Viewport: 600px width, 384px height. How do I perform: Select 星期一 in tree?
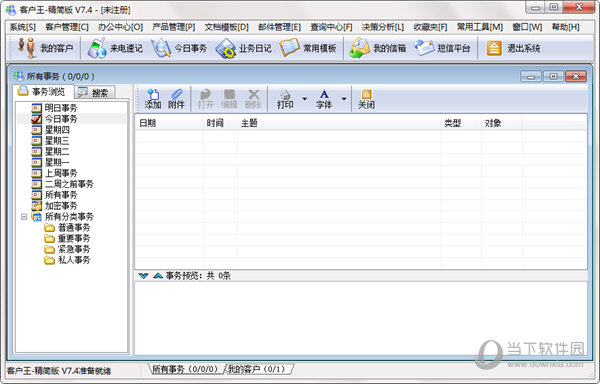coord(57,163)
